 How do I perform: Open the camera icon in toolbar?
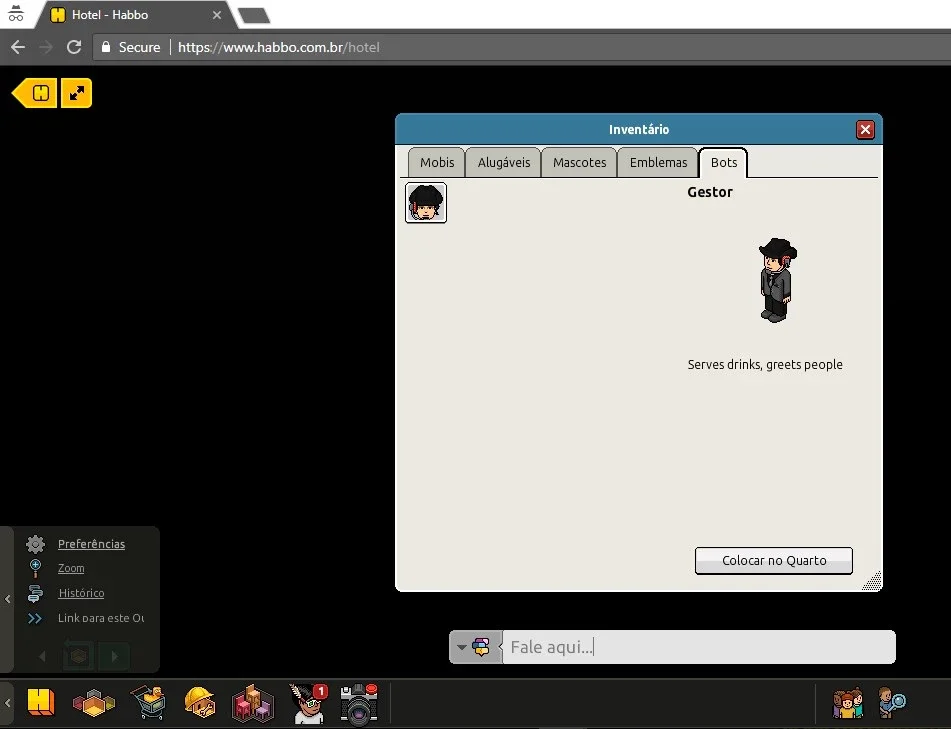coord(359,704)
